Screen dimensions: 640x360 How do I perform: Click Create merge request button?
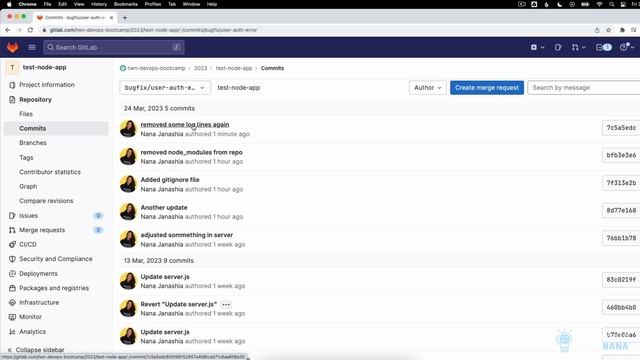(x=487, y=88)
